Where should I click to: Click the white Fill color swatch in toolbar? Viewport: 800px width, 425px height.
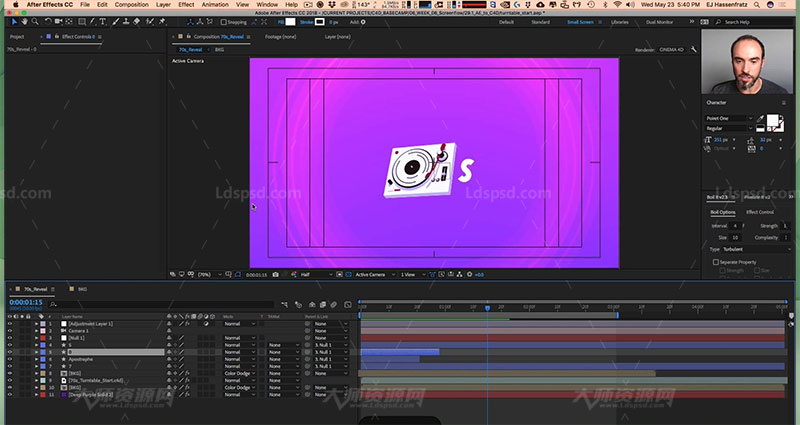[290, 22]
